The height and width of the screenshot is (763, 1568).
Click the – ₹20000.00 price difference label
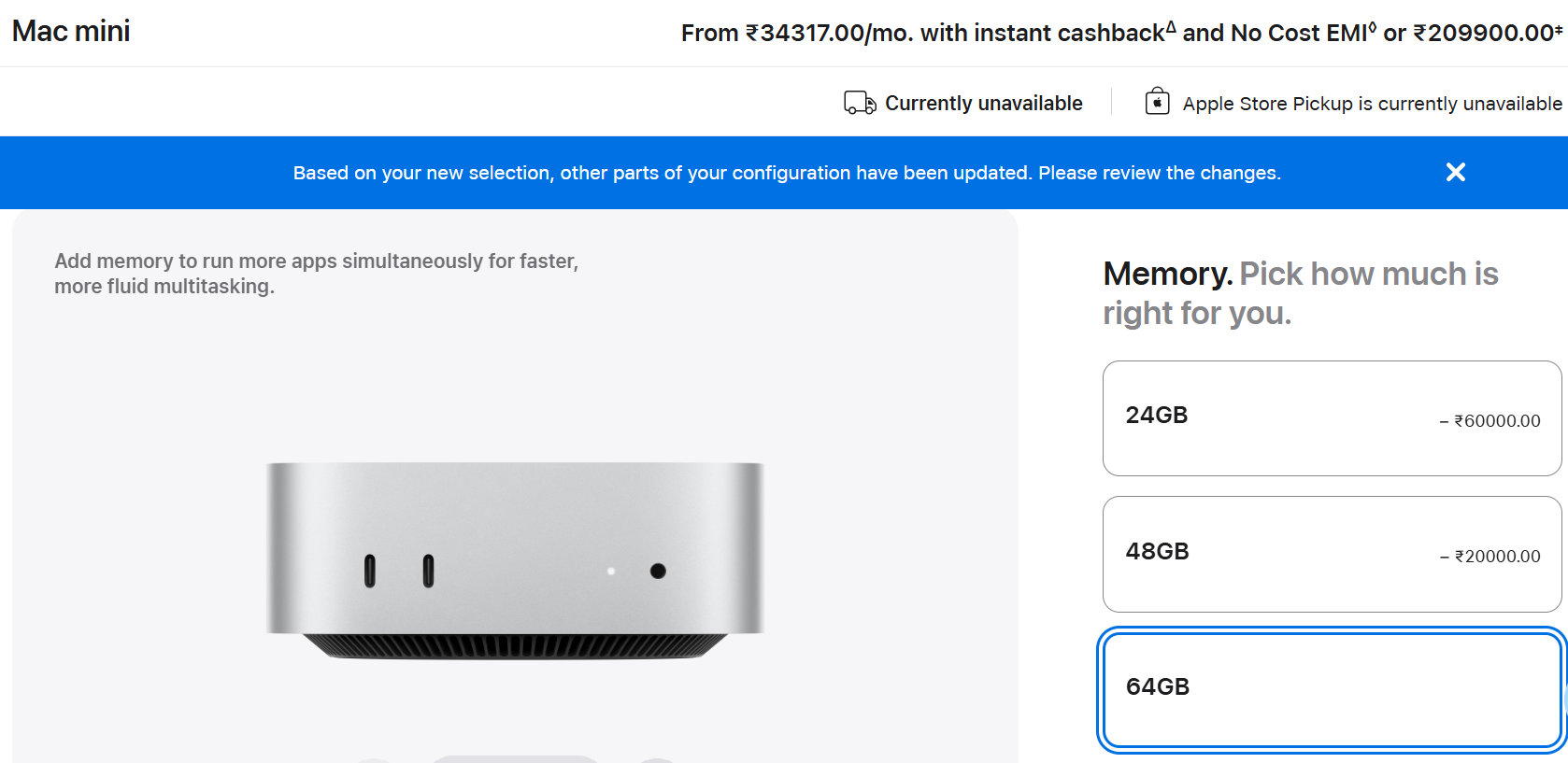click(1490, 557)
